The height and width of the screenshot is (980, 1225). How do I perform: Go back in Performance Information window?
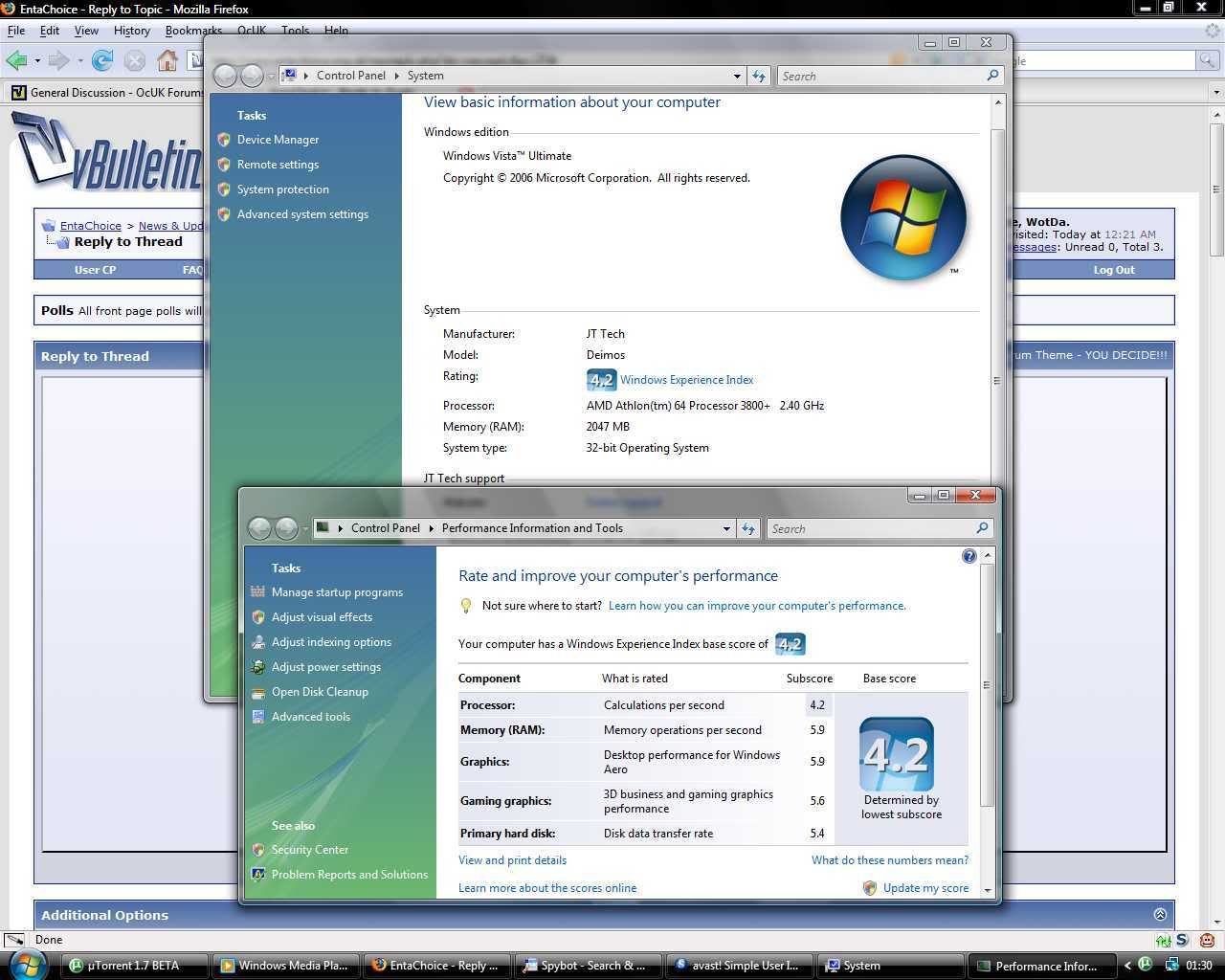point(259,528)
